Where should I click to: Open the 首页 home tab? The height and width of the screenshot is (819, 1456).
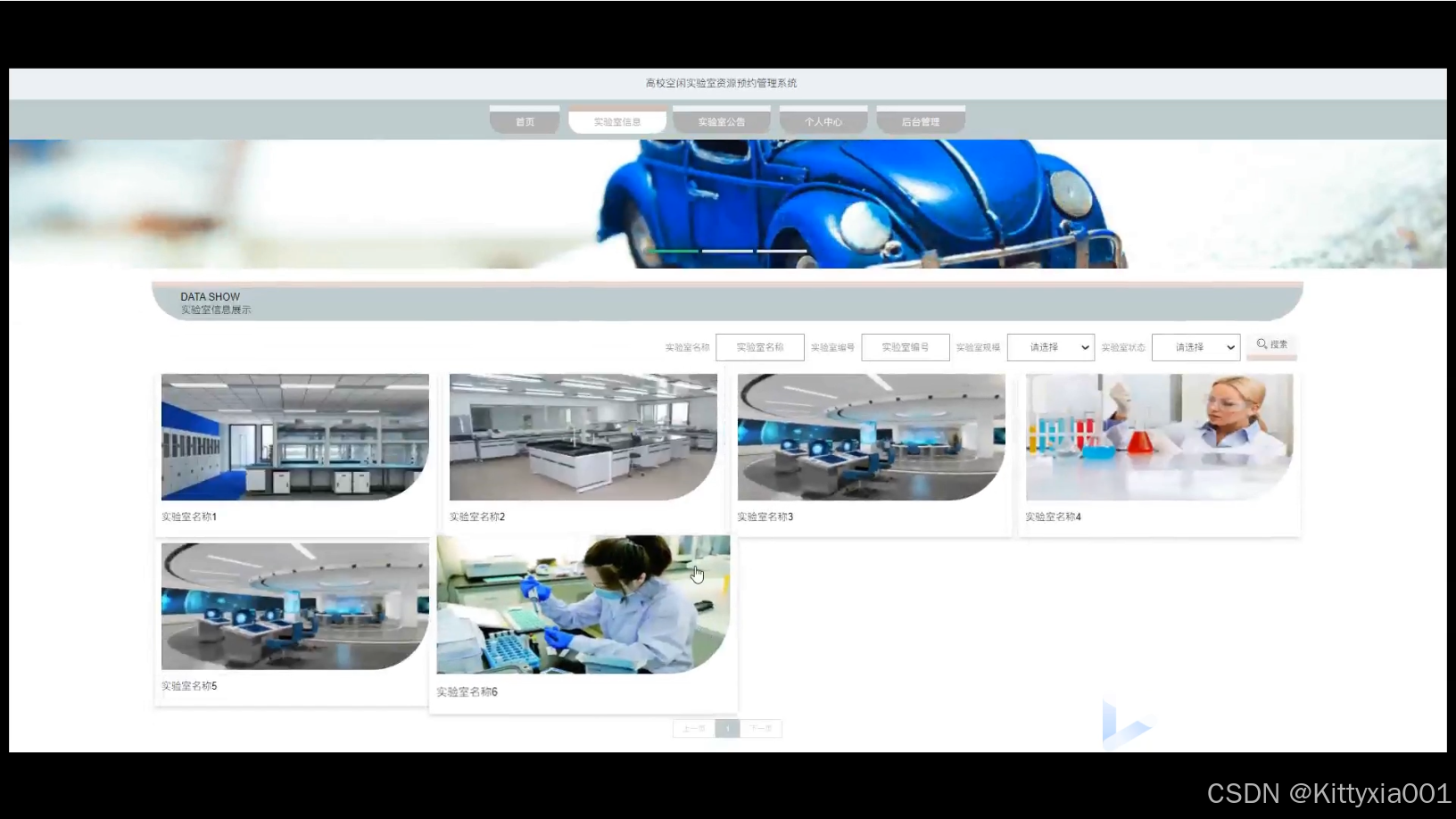[x=525, y=121]
